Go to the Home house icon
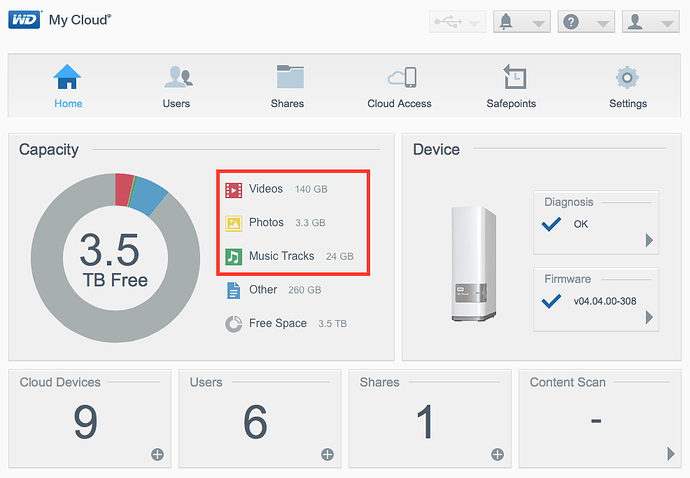The width and height of the screenshot is (690, 478). click(67, 77)
